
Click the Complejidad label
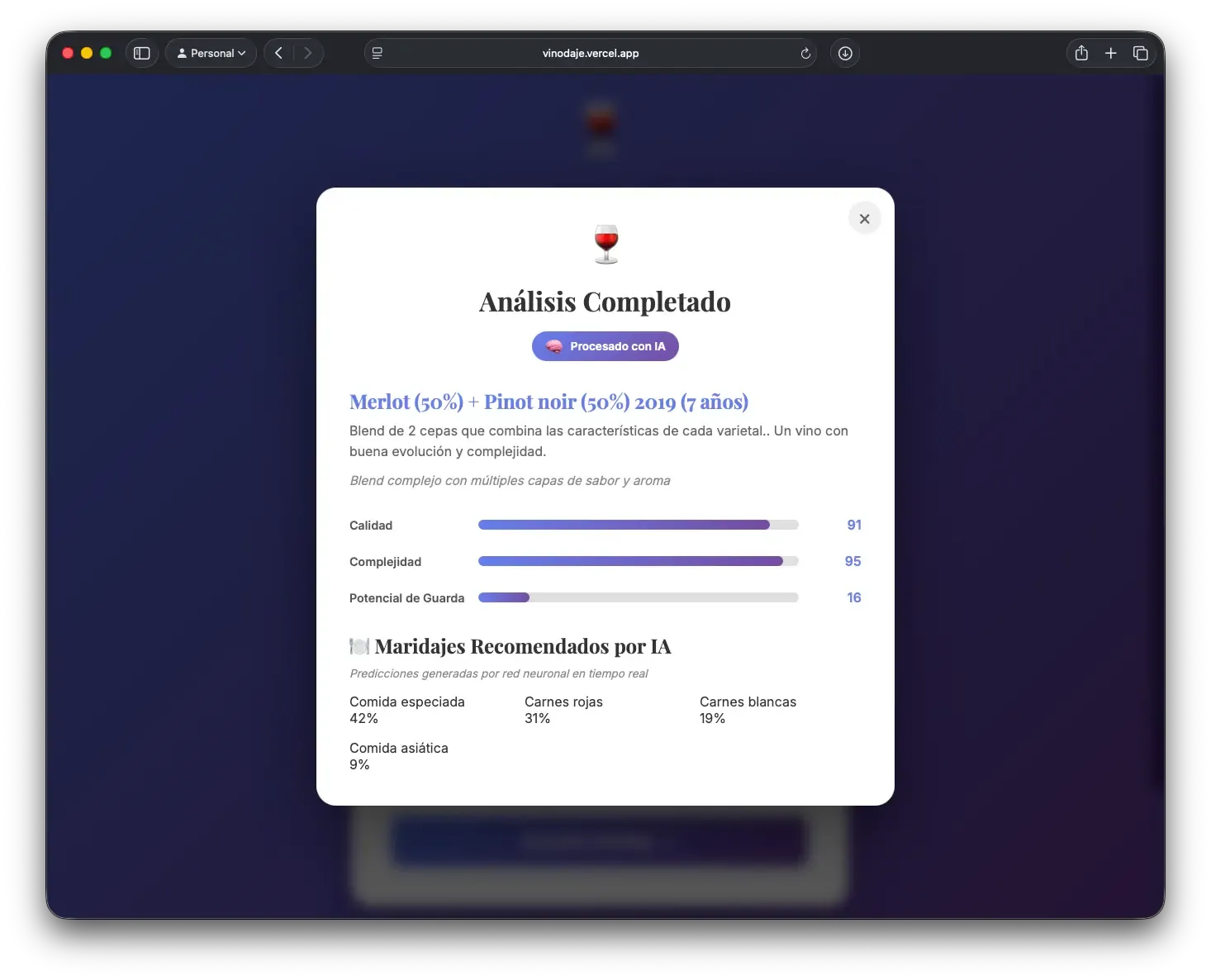tap(385, 562)
